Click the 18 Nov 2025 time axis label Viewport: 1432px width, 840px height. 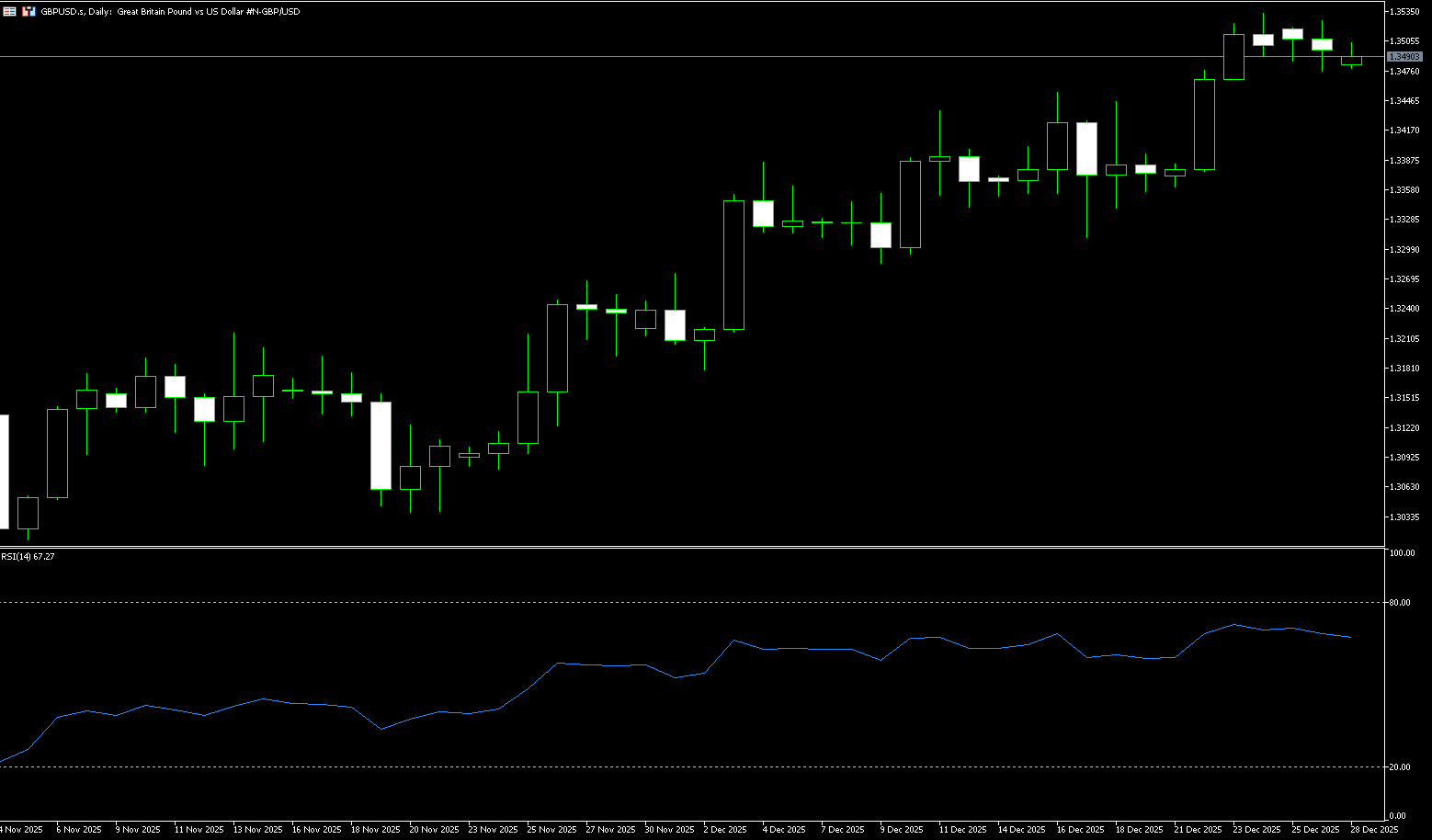click(375, 830)
